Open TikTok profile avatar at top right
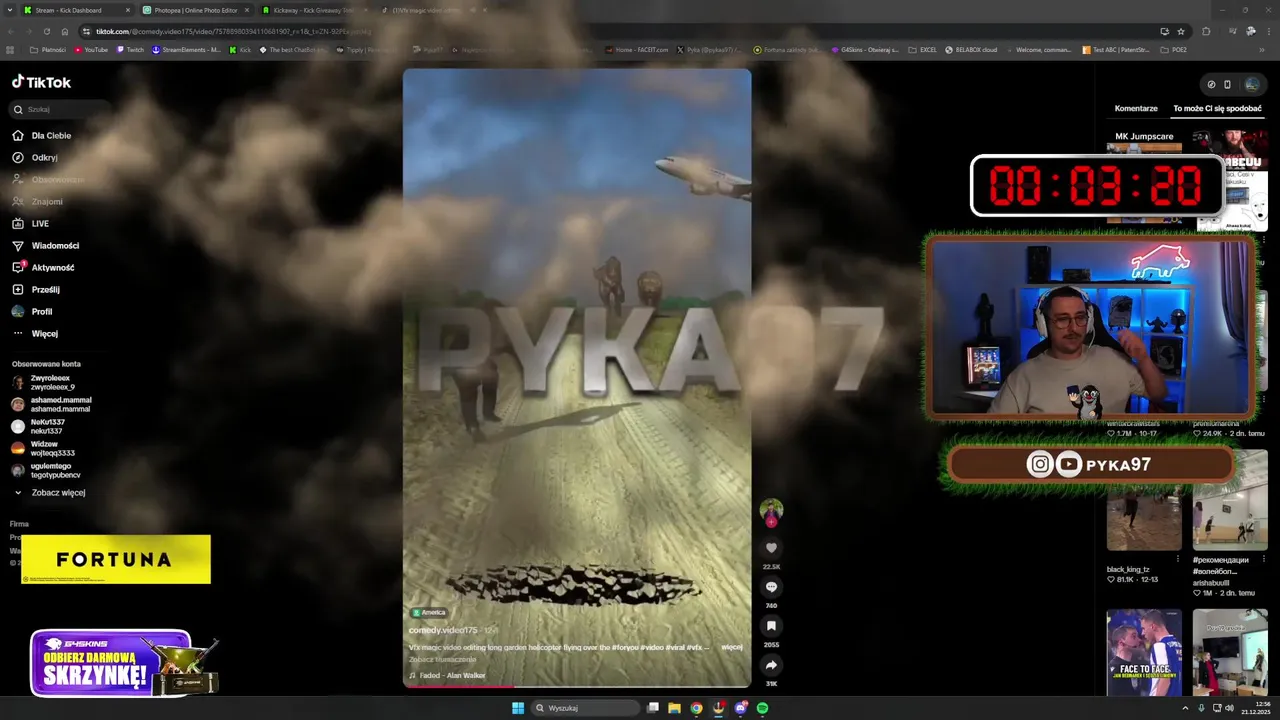The image size is (1280, 720). click(x=1251, y=84)
